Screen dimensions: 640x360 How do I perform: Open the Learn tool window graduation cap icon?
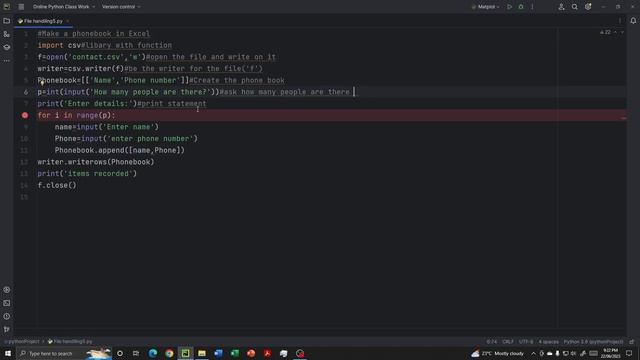(x=7, y=47)
